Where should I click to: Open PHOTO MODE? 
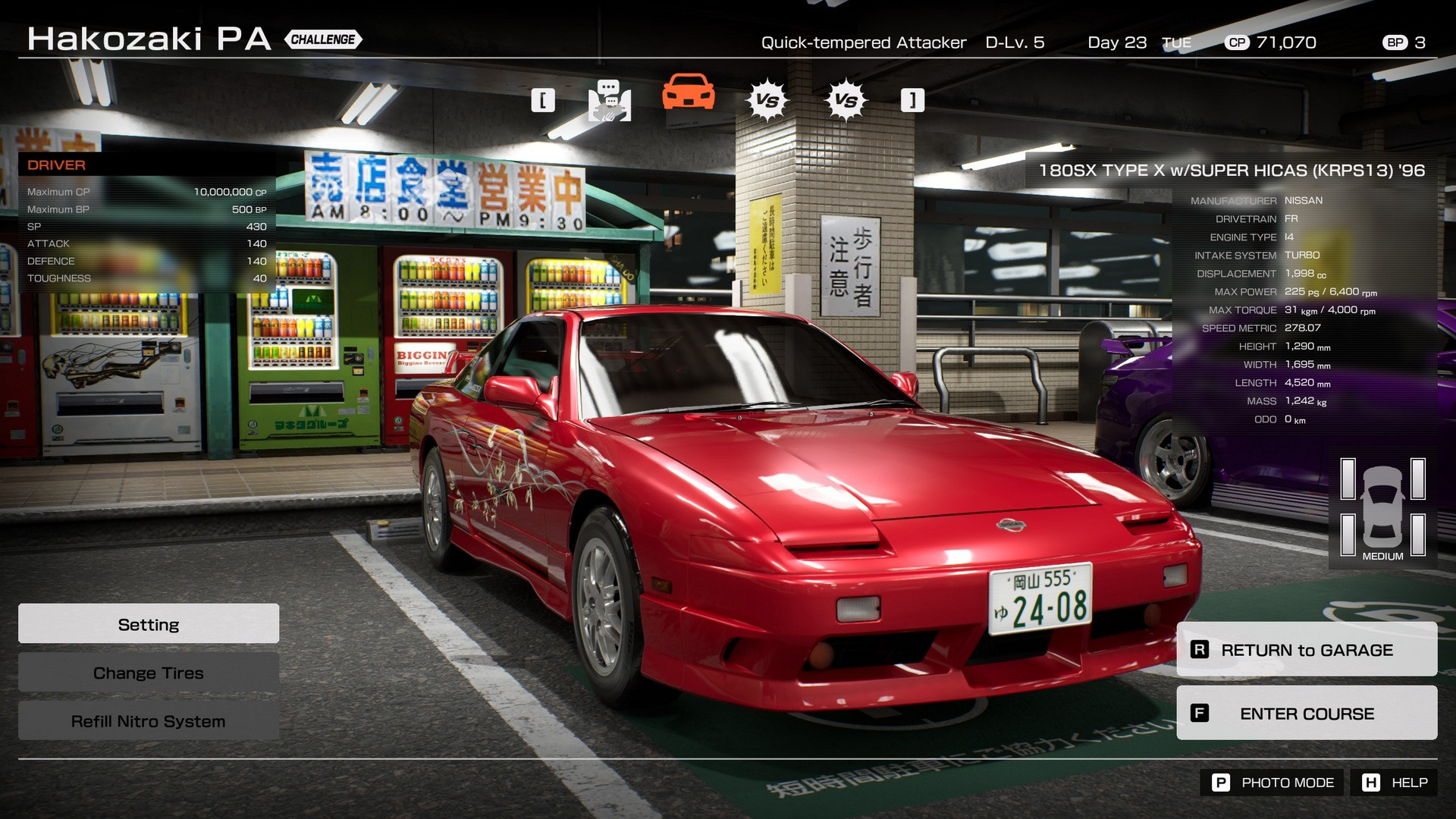click(1272, 783)
